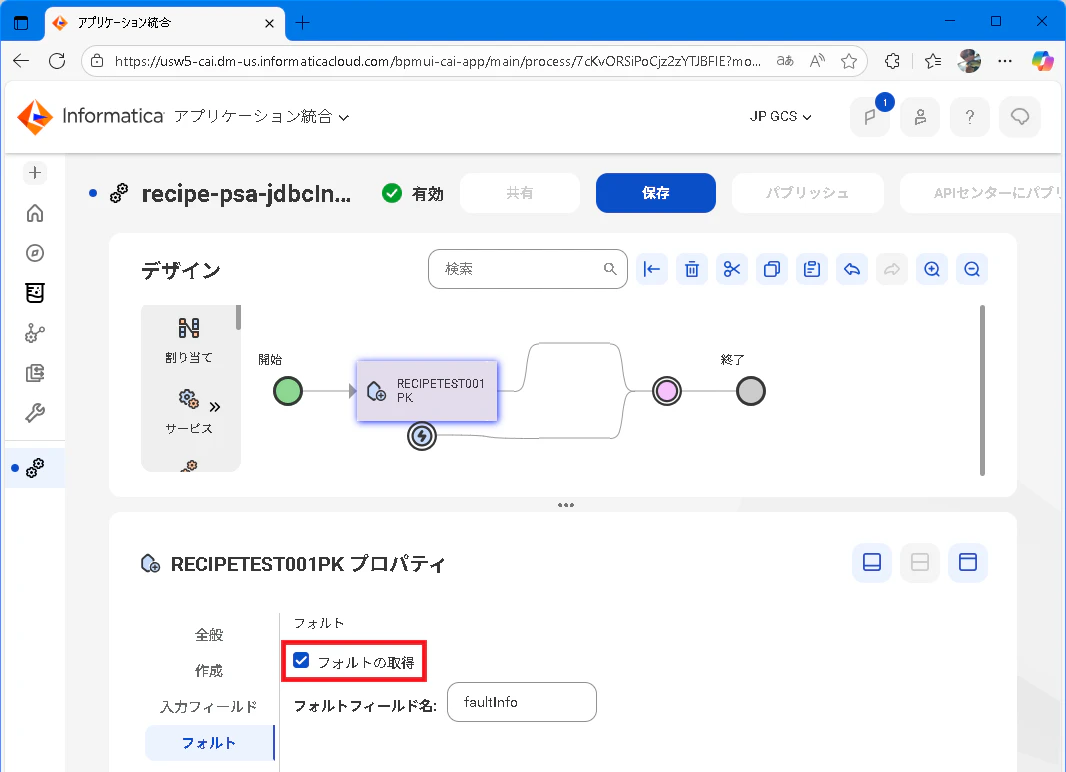Click the 有効 status indicator
The image size is (1066, 772).
point(413,194)
